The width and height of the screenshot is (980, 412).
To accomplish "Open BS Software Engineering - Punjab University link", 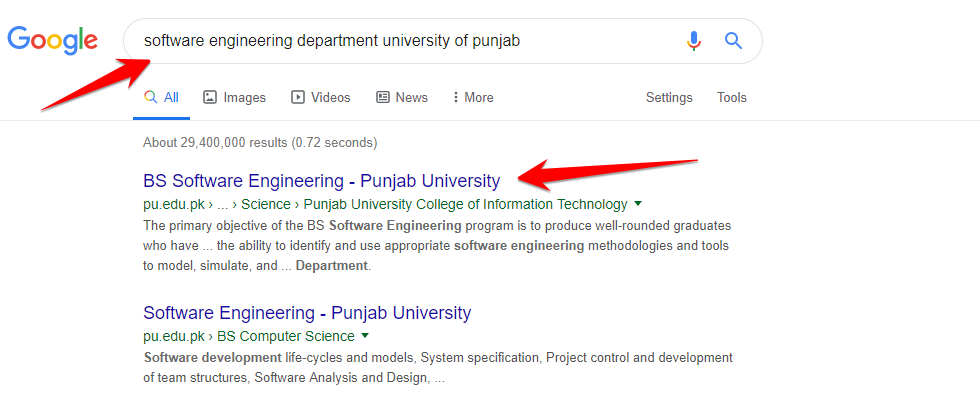I will (x=321, y=181).
